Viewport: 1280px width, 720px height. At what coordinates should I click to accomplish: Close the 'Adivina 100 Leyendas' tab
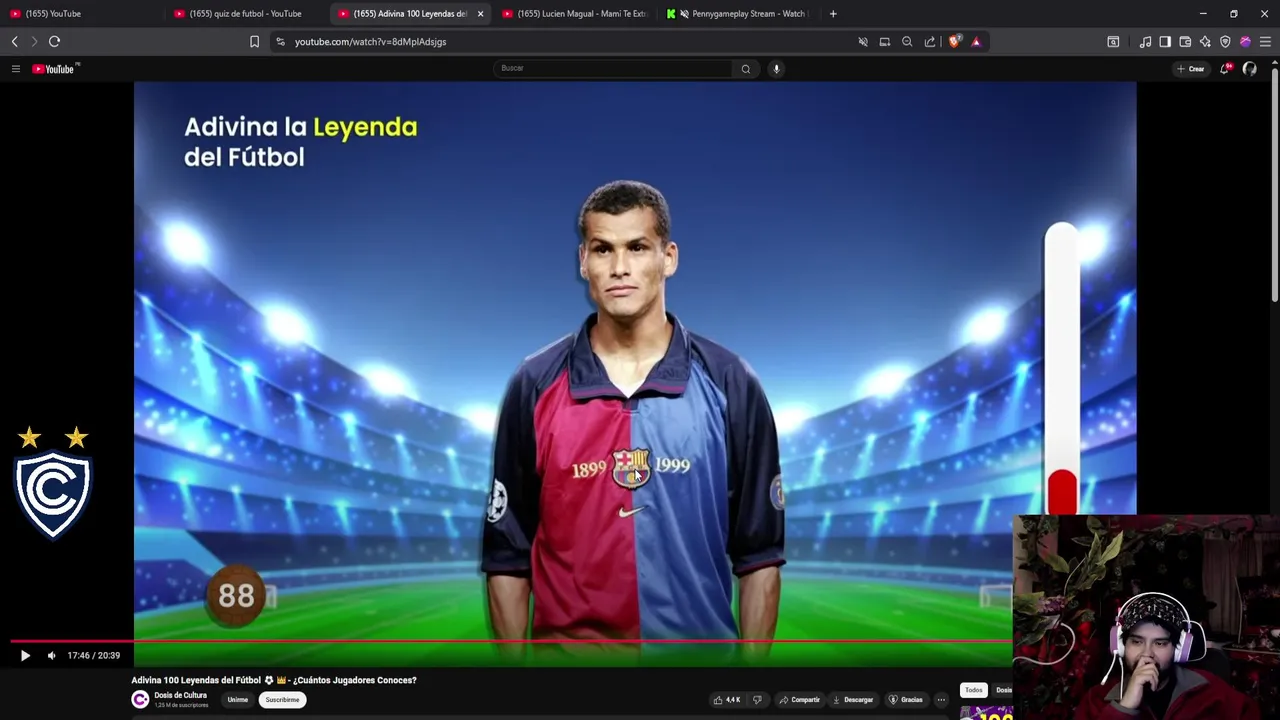point(480,14)
